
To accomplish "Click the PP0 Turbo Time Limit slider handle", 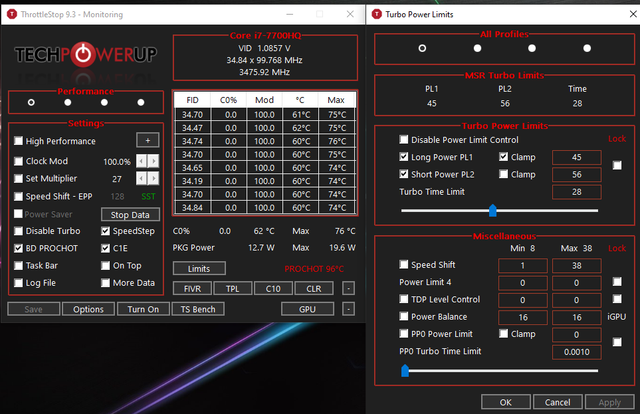I will tap(405, 371).
